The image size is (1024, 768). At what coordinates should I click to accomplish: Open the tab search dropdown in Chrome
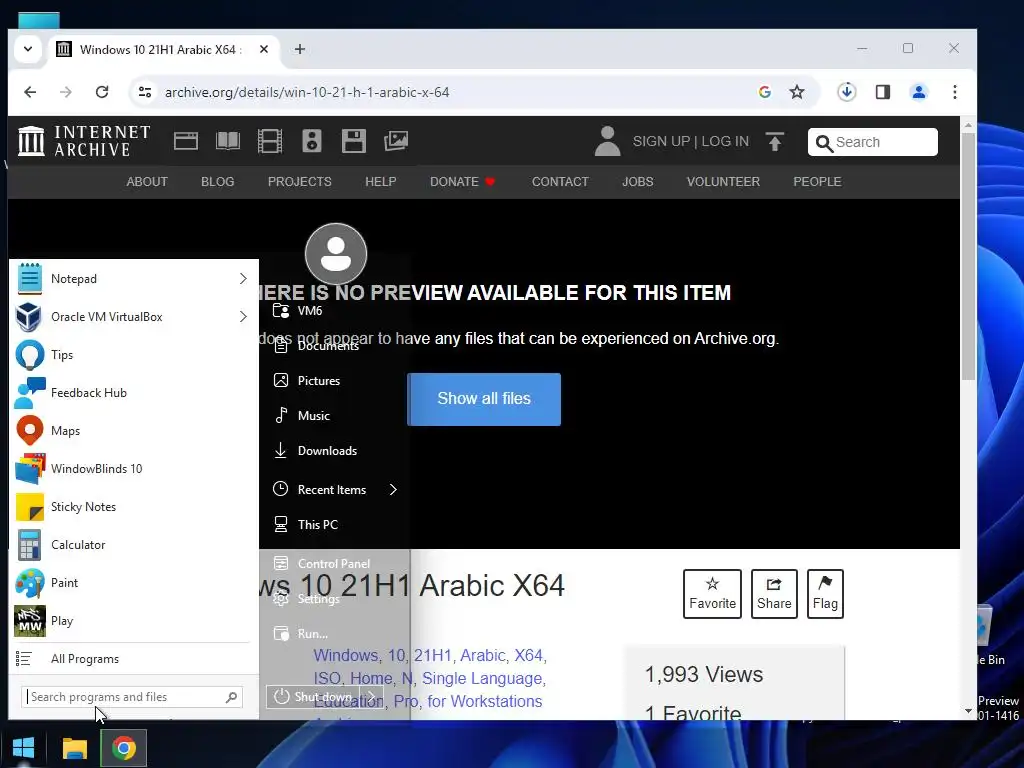(x=27, y=49)
